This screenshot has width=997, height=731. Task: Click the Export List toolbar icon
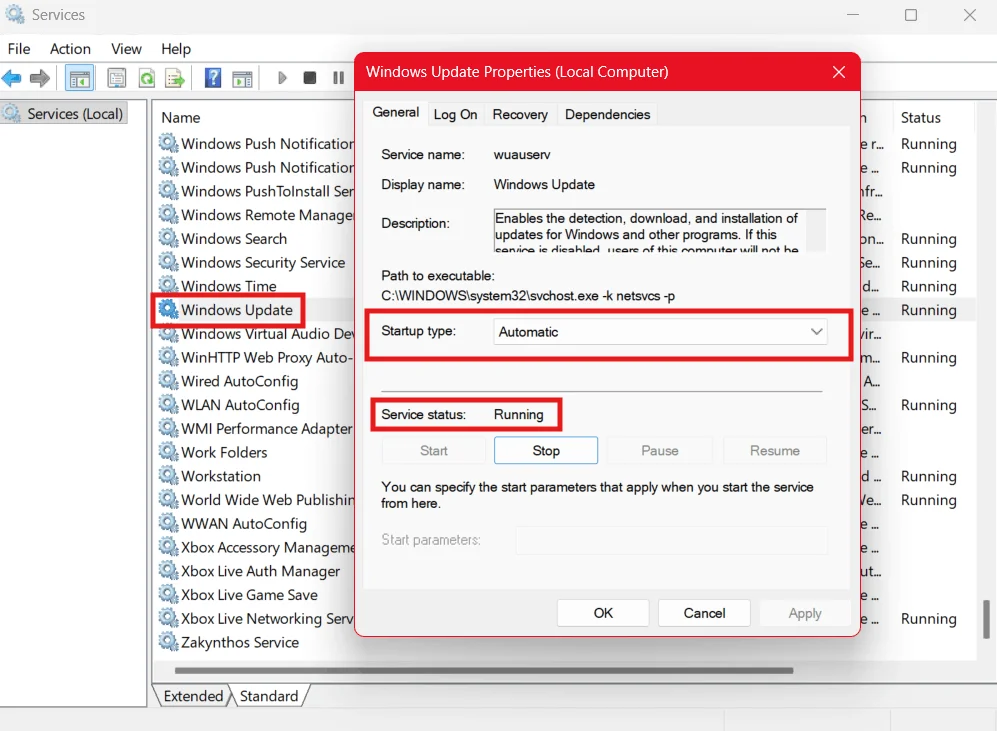click(x=175, y=78)
